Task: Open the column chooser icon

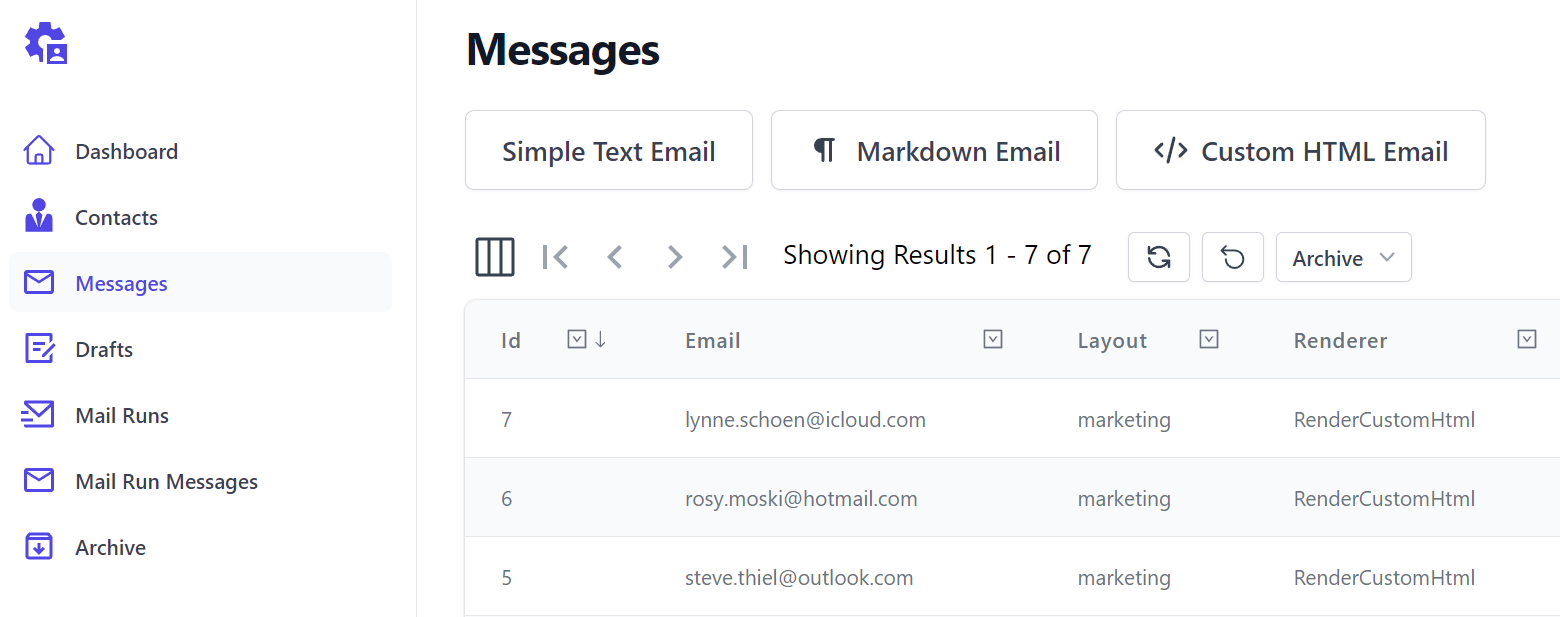Action: pyautogui.click(x=495, y=257)
